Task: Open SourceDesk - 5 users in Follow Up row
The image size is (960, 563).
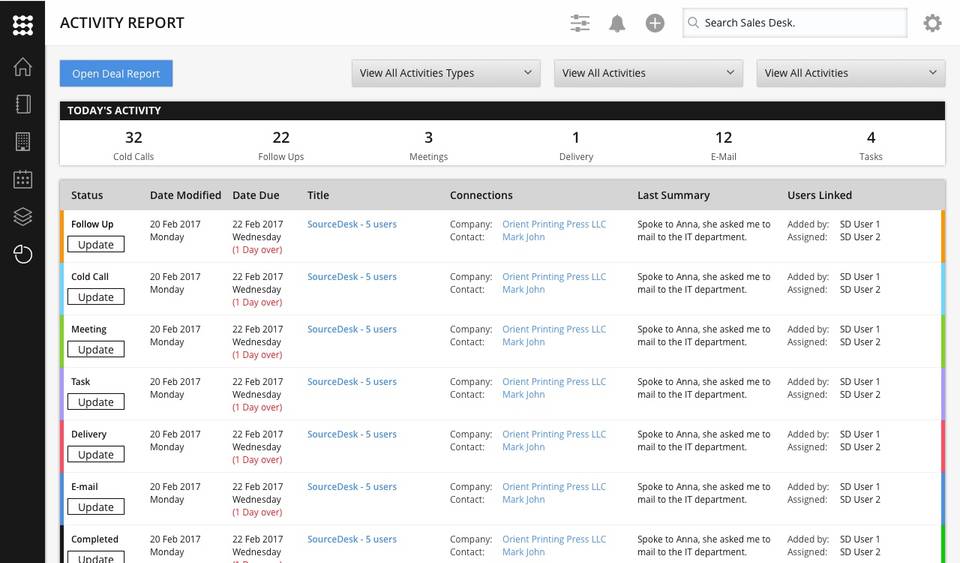Action: [352, 224]
